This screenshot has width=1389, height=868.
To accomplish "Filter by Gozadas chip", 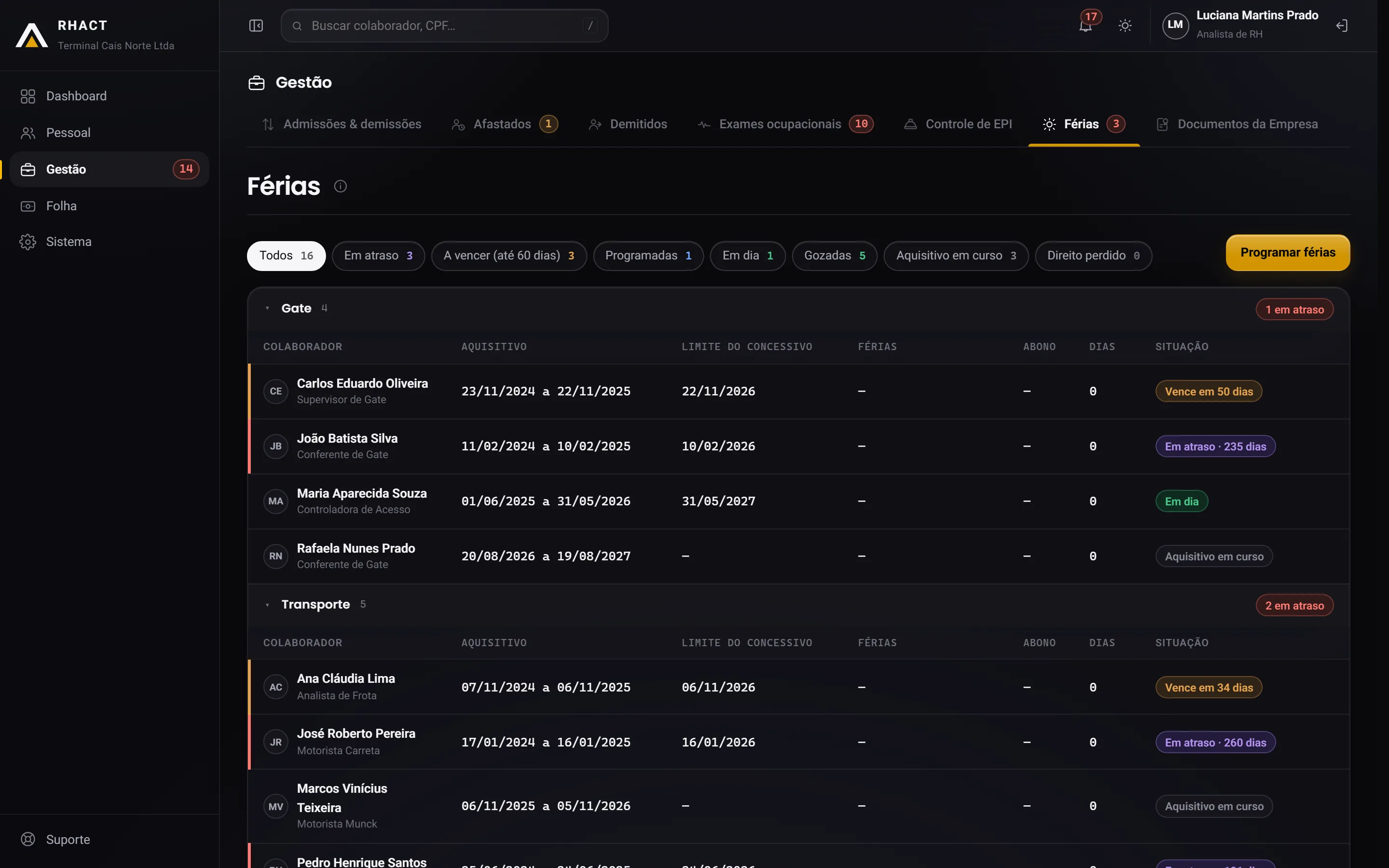I will 834,256.
